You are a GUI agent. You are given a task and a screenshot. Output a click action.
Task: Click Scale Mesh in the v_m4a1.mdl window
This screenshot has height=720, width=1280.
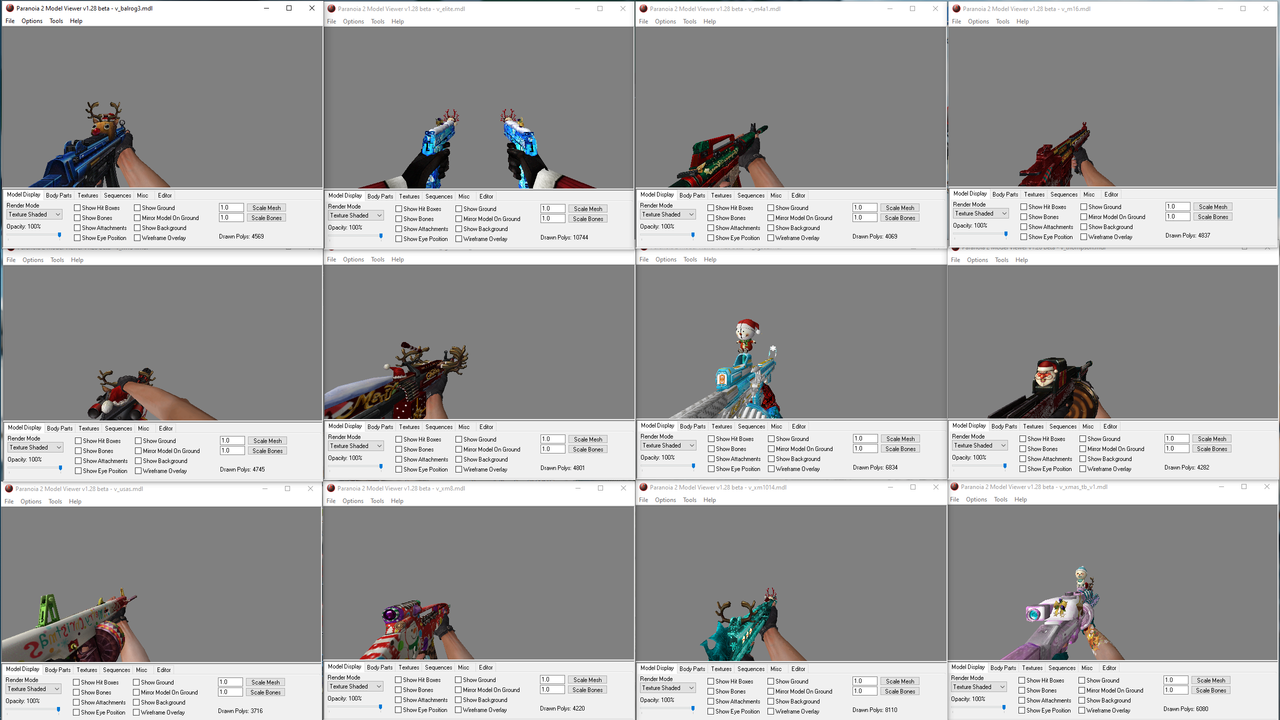pos(900,208)
